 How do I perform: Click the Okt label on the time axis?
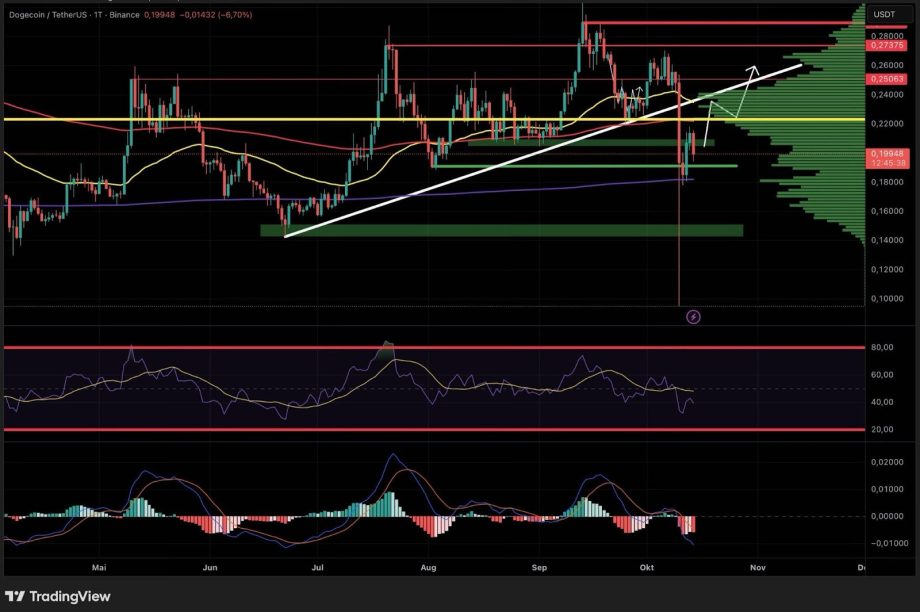tap(646, 567)
